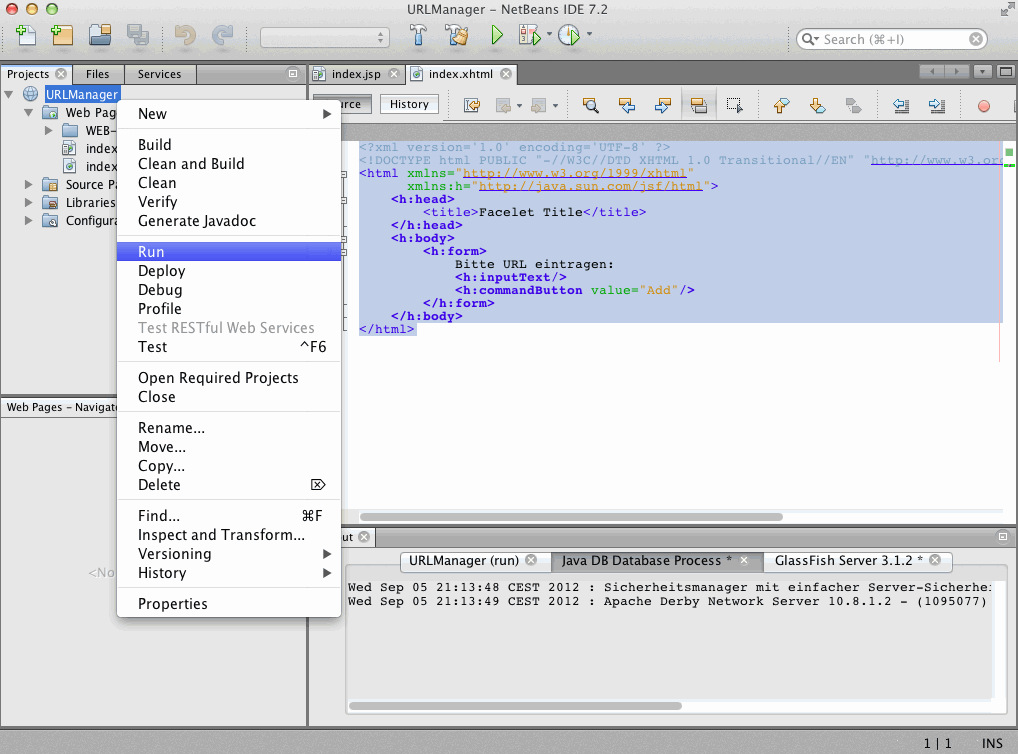Open Properties from the context menu
The width and height of the screenshot is (1018, 754).
173,604
